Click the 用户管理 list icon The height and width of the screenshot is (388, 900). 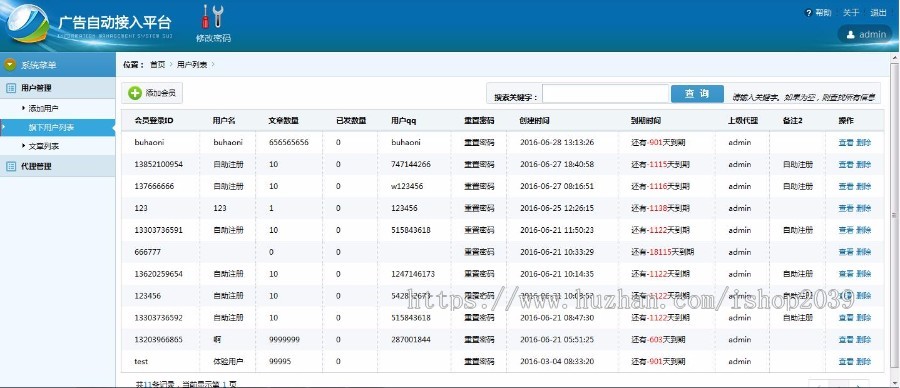[x=10, y=88]
